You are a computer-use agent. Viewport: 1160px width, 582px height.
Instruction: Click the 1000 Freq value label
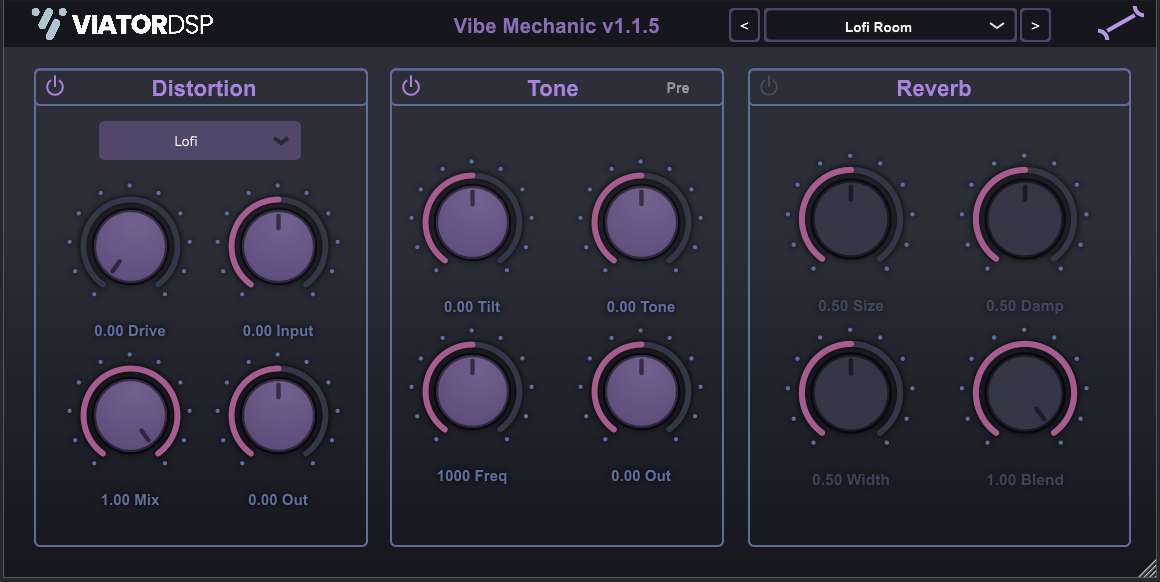point(472,476)
